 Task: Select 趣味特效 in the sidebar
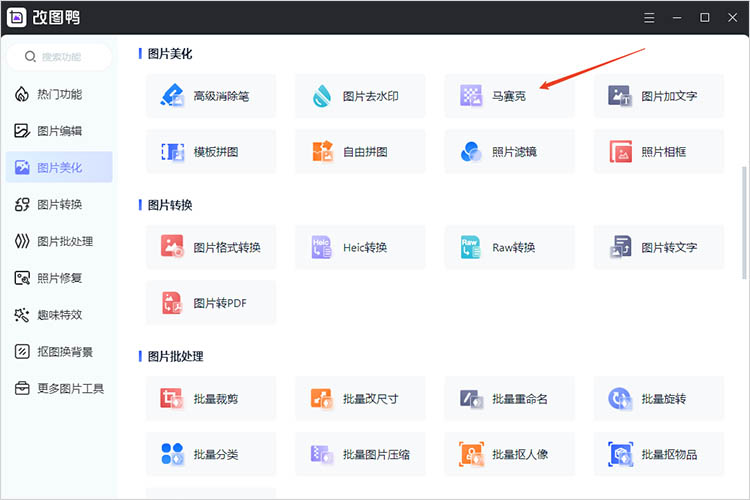[x=59, y=315]
